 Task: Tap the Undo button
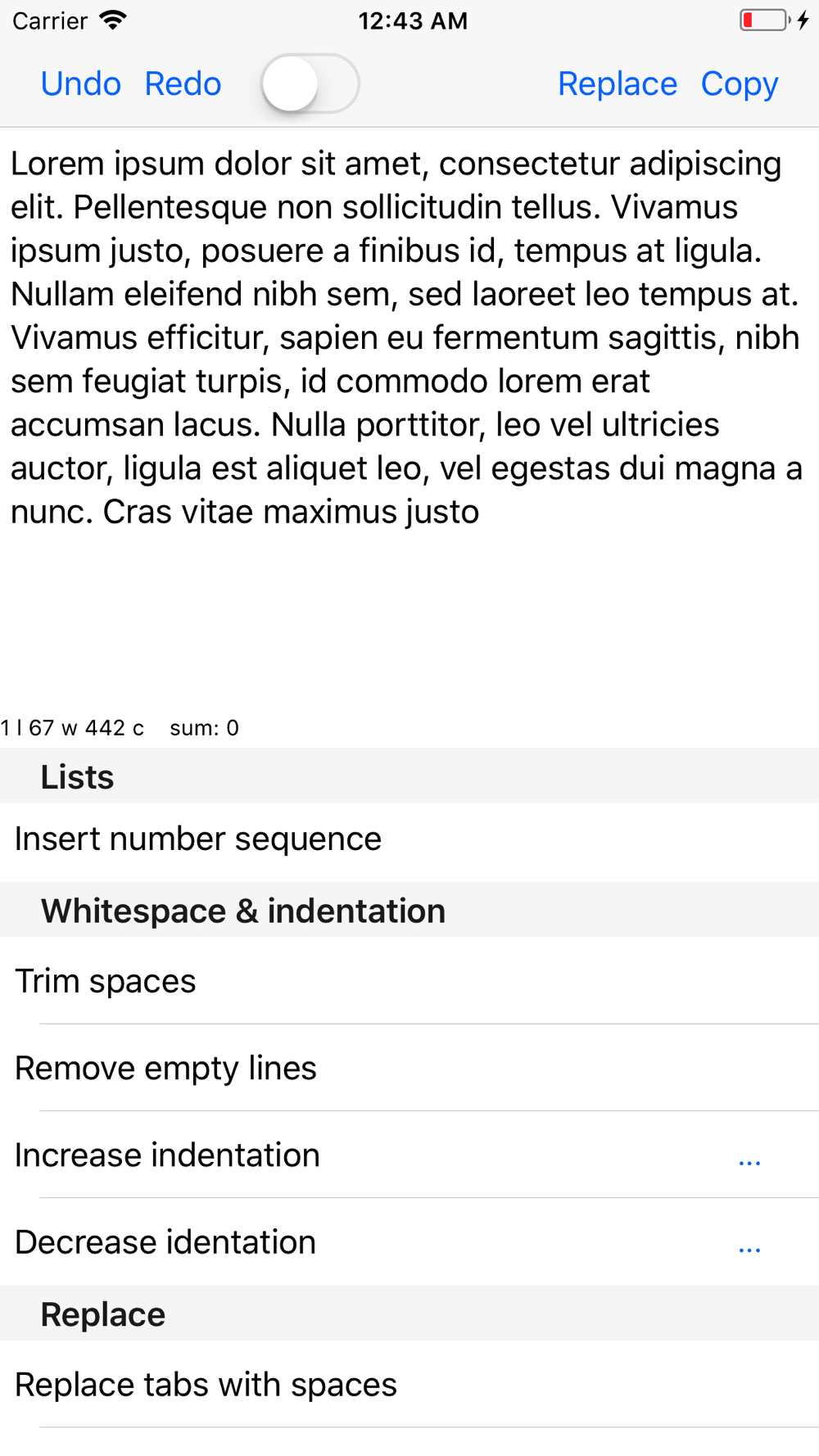(x=80, y=84)
